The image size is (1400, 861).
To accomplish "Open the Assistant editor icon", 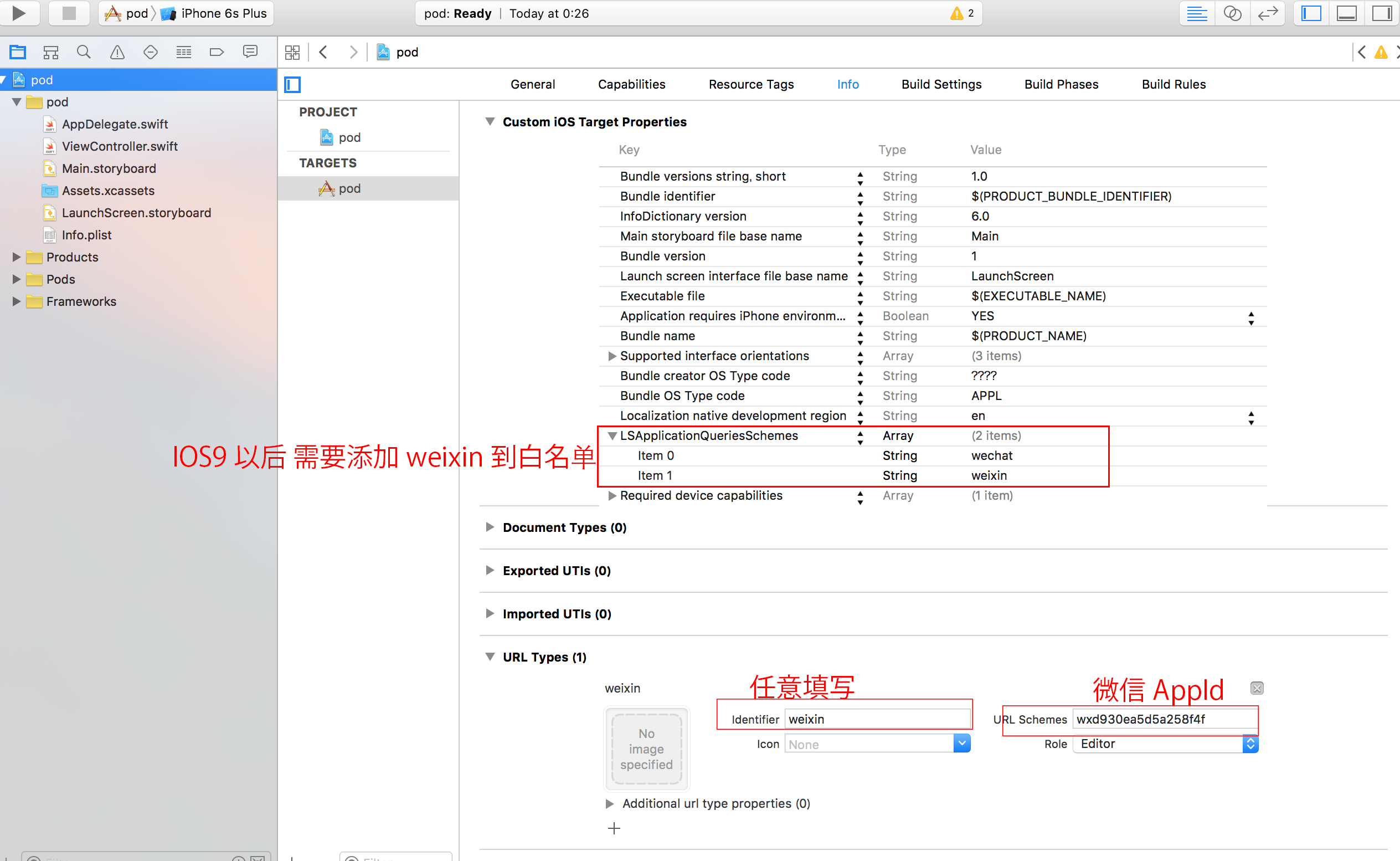I will pyautogui.click(x=1233, y=13).
